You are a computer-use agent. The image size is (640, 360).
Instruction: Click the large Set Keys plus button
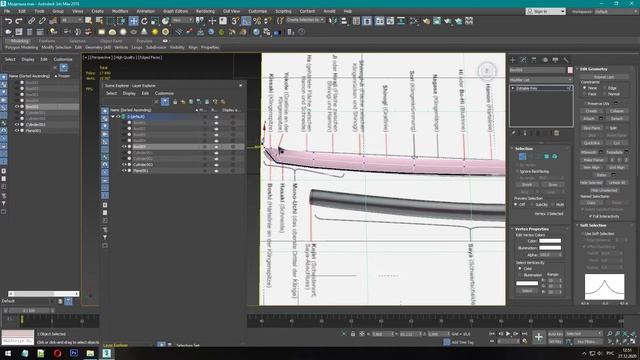538,337
